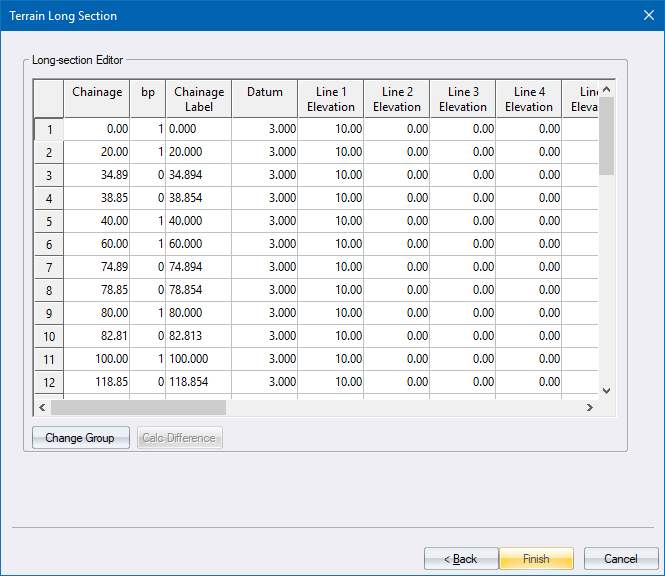
Task: Click chainage cell with value 34.89
Action: pos(97,175)
